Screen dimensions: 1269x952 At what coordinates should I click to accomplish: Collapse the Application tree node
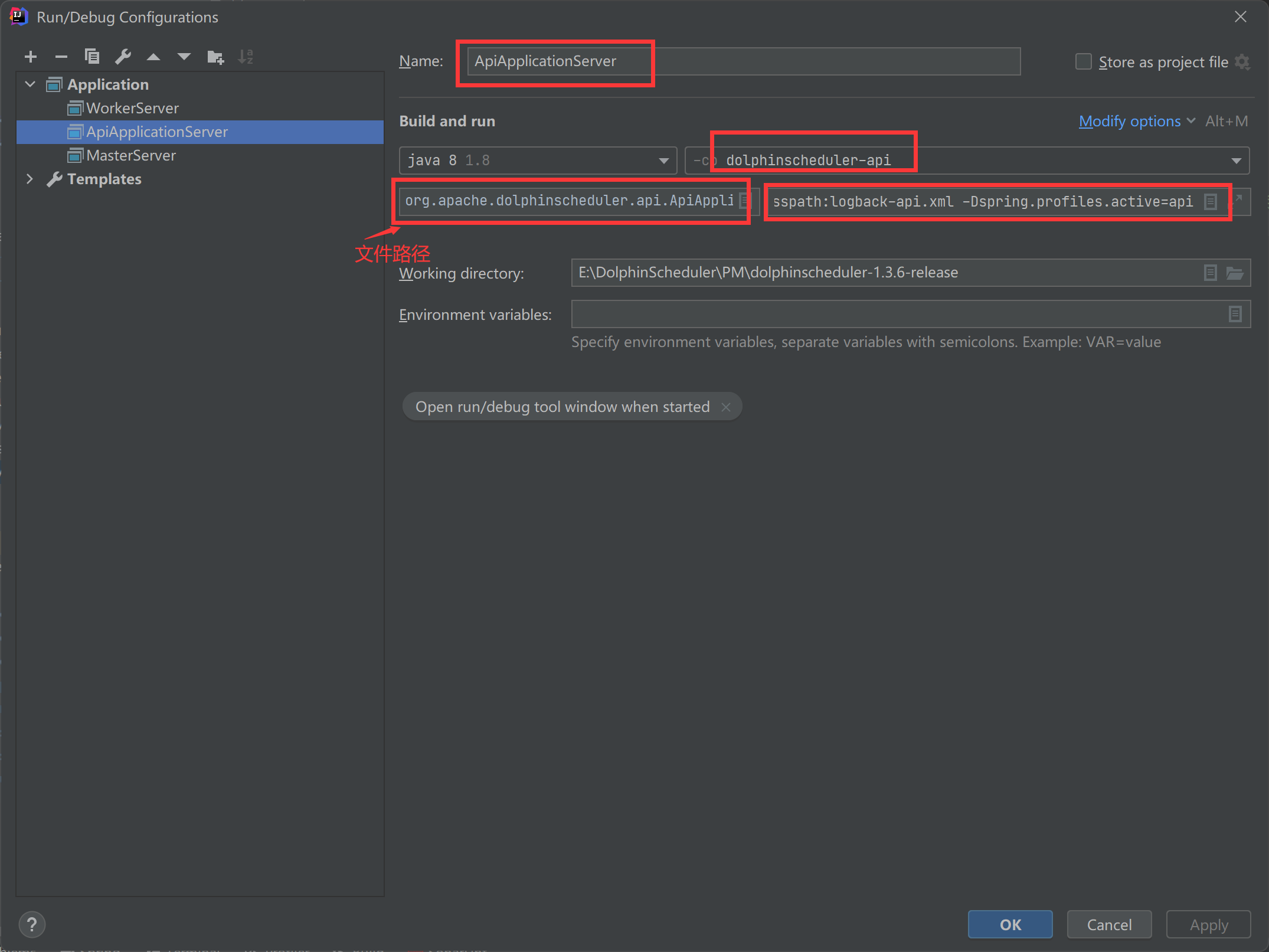pos(31,84)
